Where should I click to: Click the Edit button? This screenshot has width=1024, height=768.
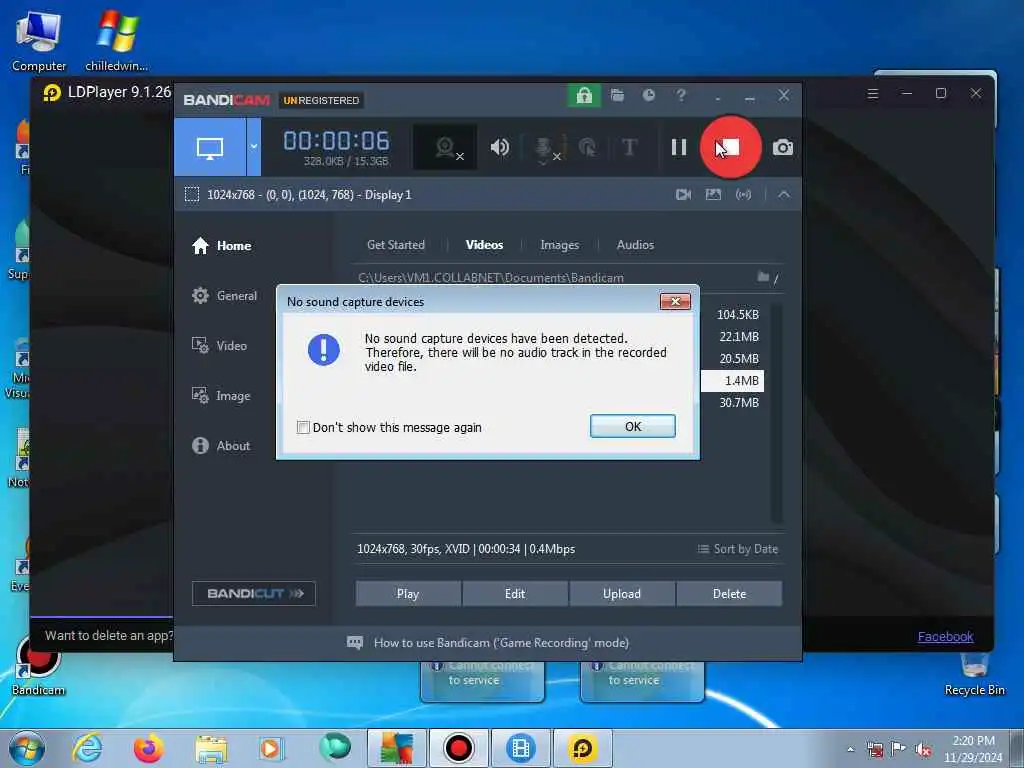pos(515,594)
